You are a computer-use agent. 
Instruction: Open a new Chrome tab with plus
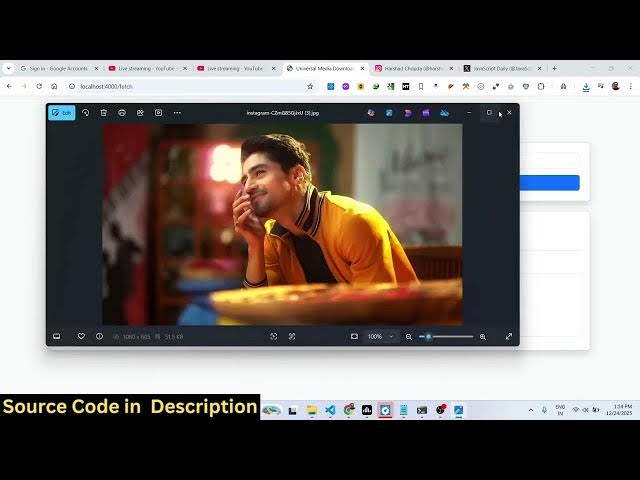(554, 69)
